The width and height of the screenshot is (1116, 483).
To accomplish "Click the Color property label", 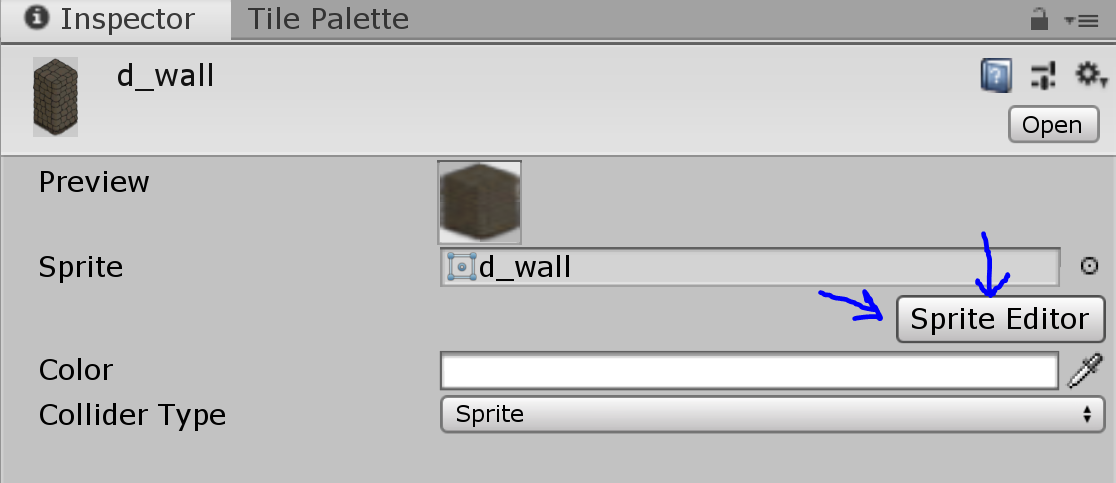I will coord(76,370).
